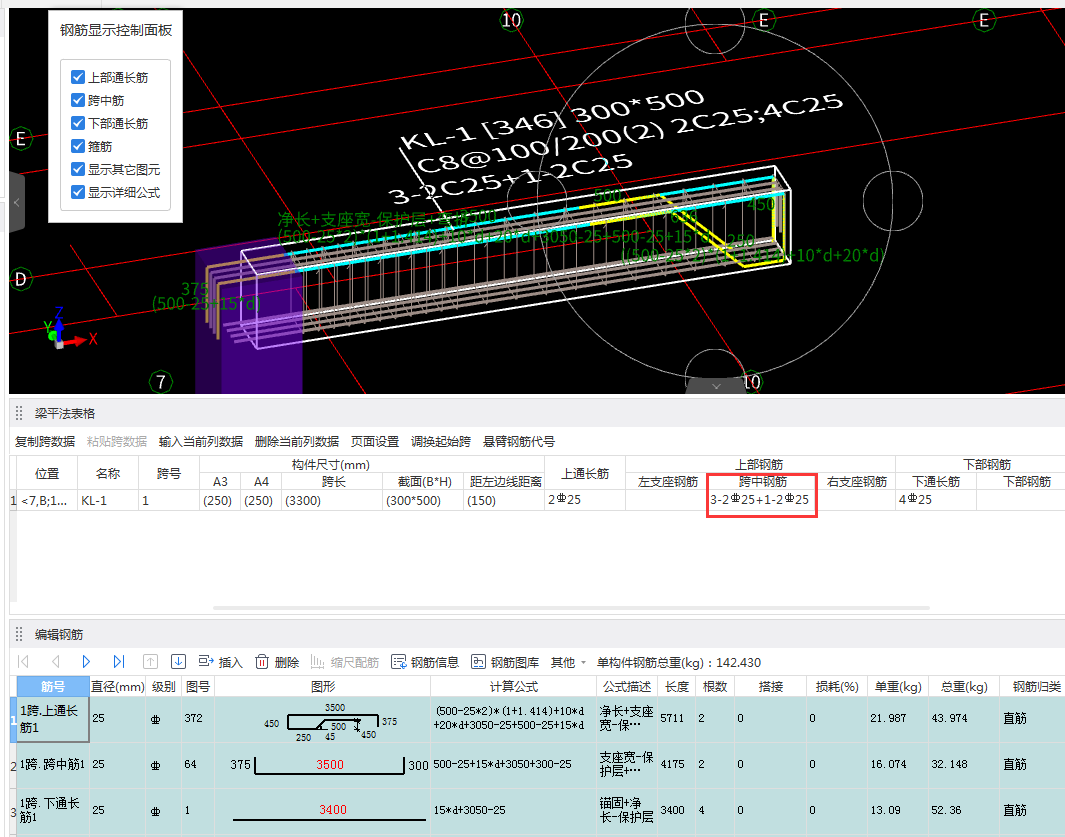Click the 删除 delete row button

(x=277, y=662)
